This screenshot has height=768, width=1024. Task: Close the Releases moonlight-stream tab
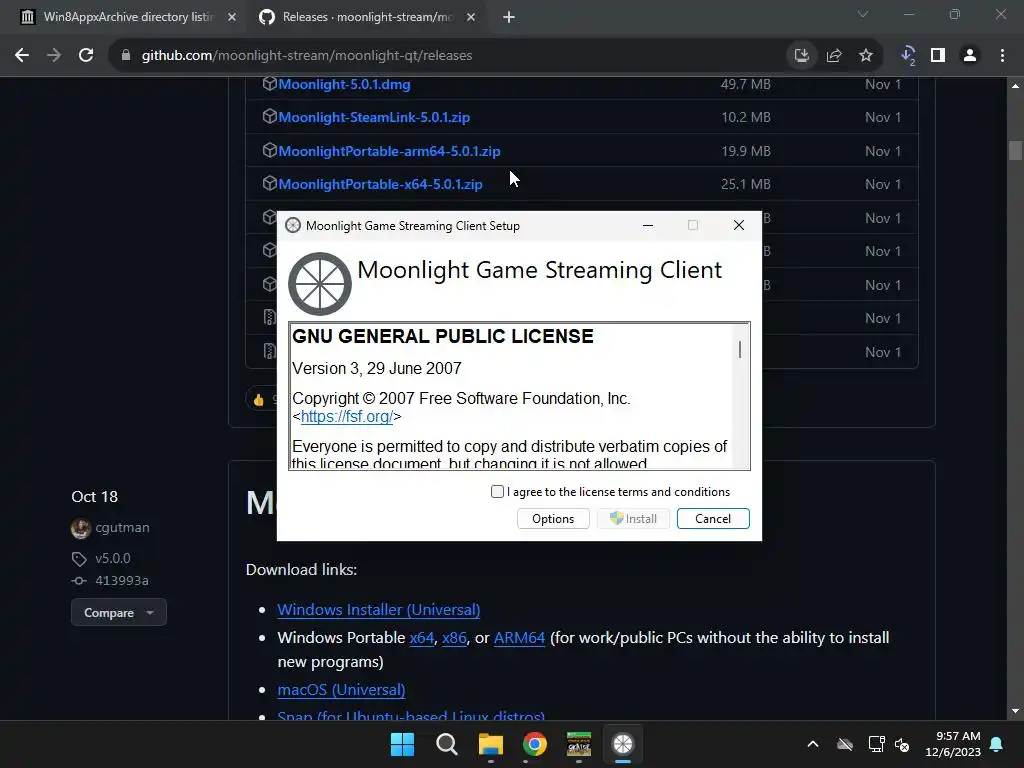point(471,17)
